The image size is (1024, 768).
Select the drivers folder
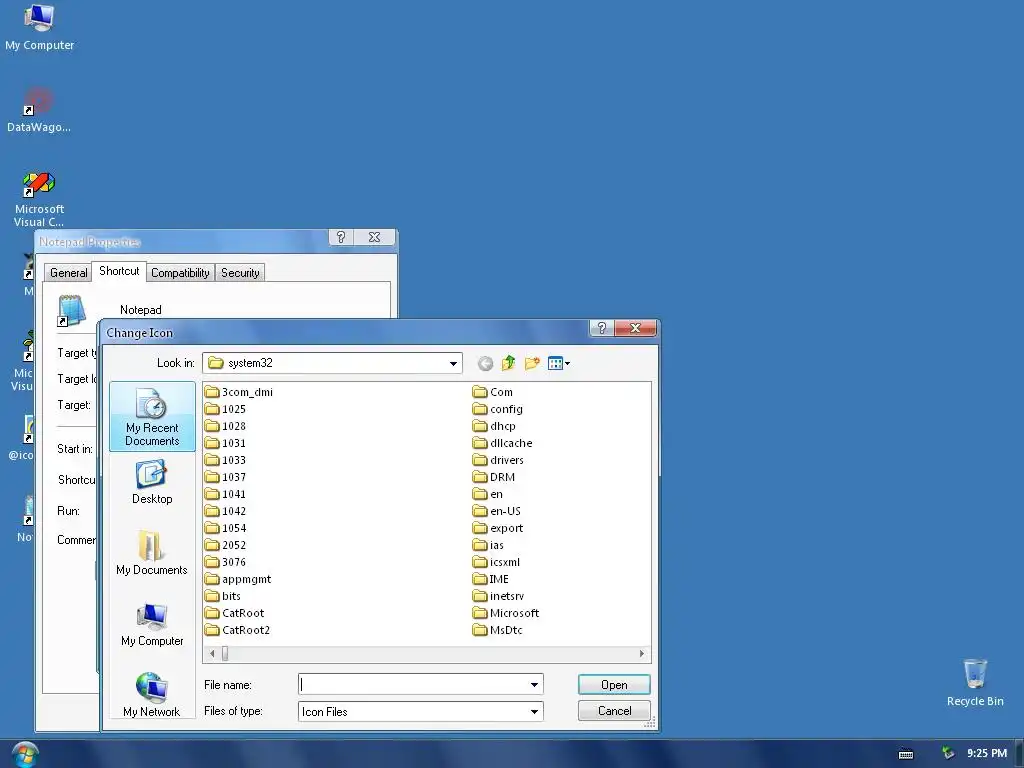tap(498, 460)
